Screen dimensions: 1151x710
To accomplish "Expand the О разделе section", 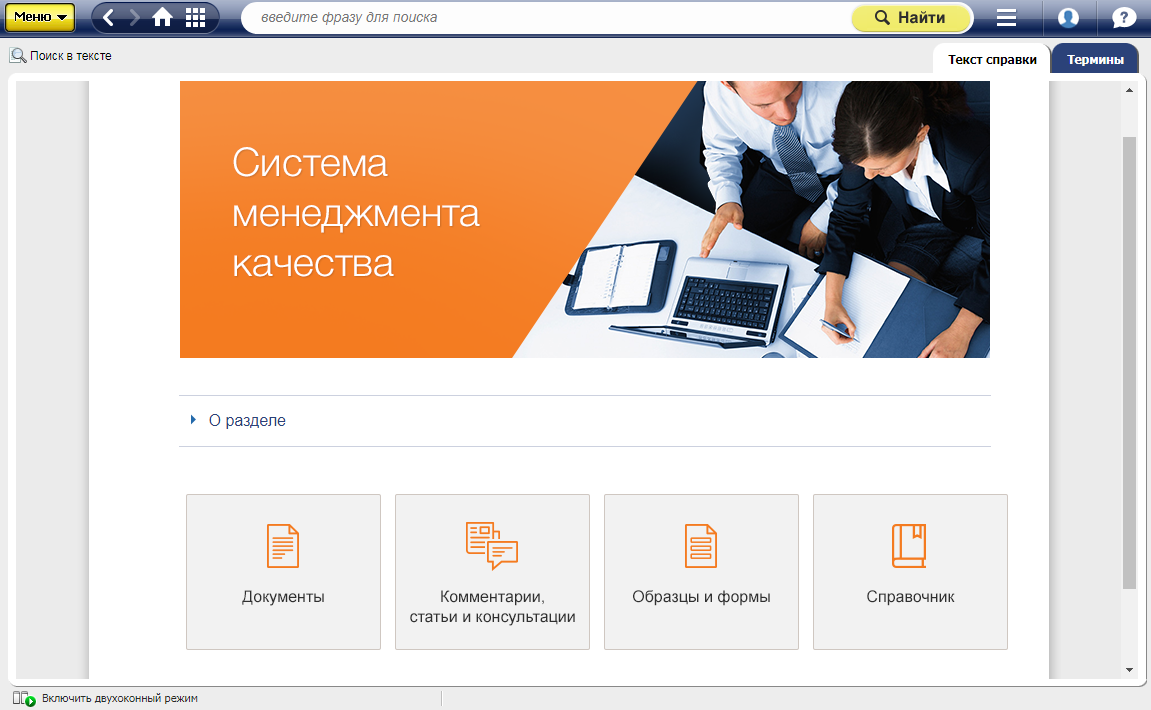I will click(x=246, y=421).
